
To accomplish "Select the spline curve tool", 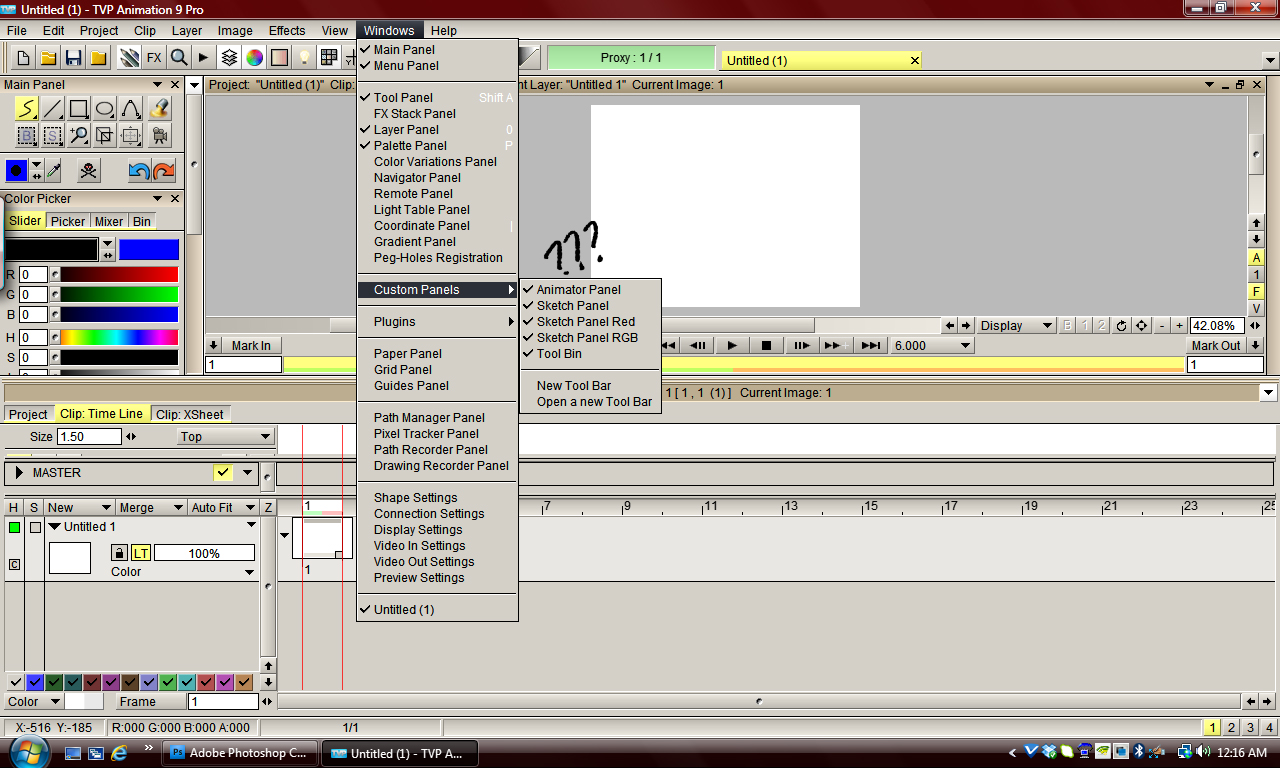I will (x=131, y=108).
